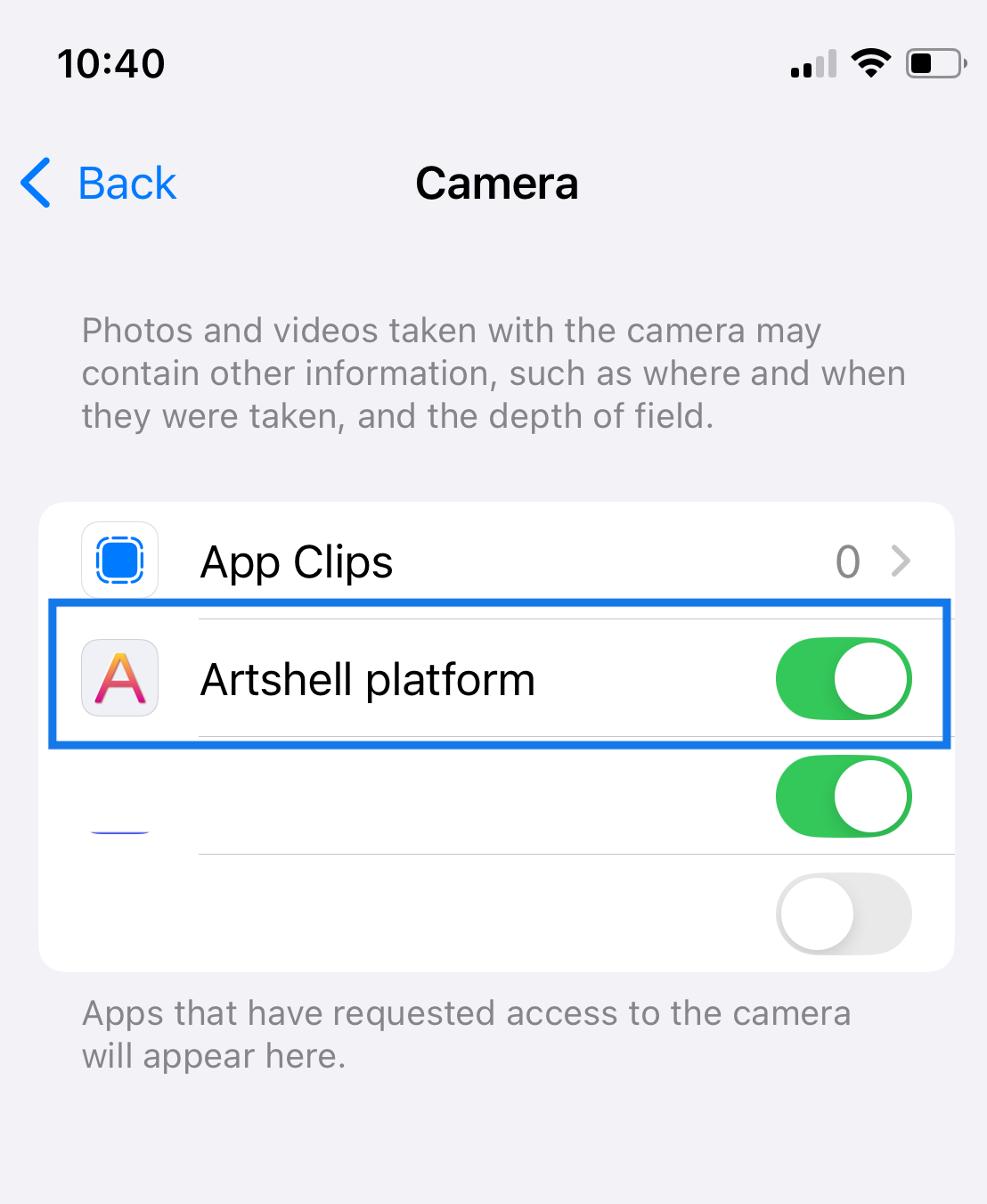Viewport: 987px width, 1204px height.
Task: Tap the Camera page title
Action: [x=497, y=184]
